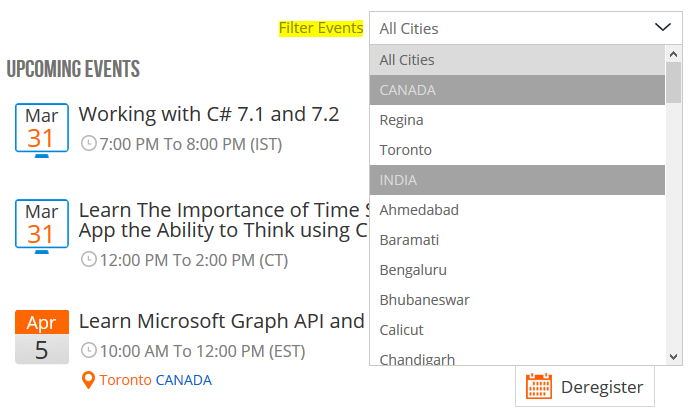Viewport: 688px width, 415px height.
Task: Open the Learn Microsoft Graph API event
Action: (221, 321)
